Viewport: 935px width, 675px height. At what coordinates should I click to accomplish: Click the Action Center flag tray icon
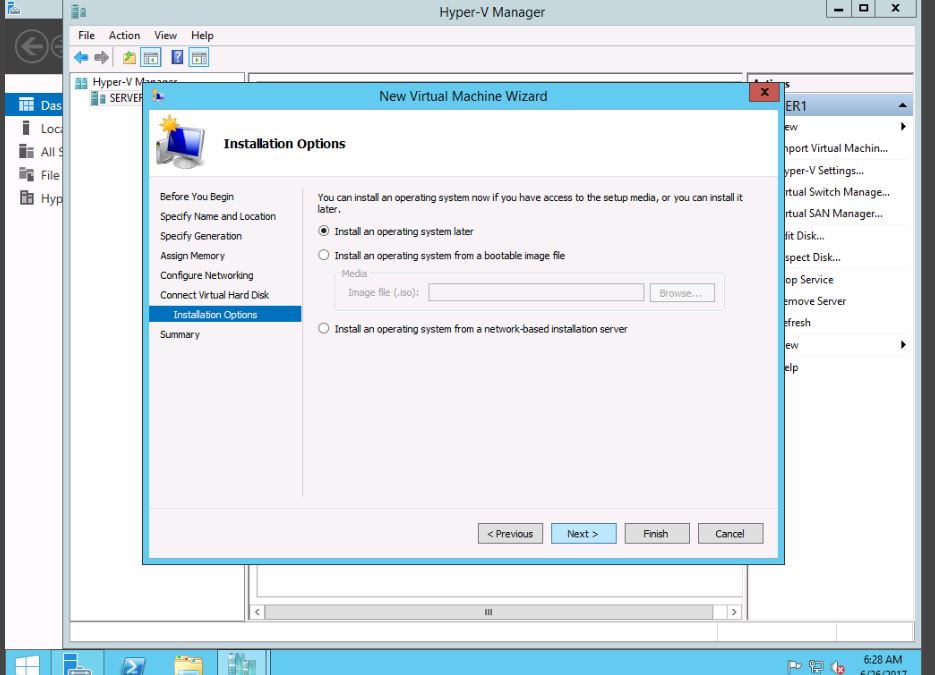pyautogui.click(x=794, y=666)
